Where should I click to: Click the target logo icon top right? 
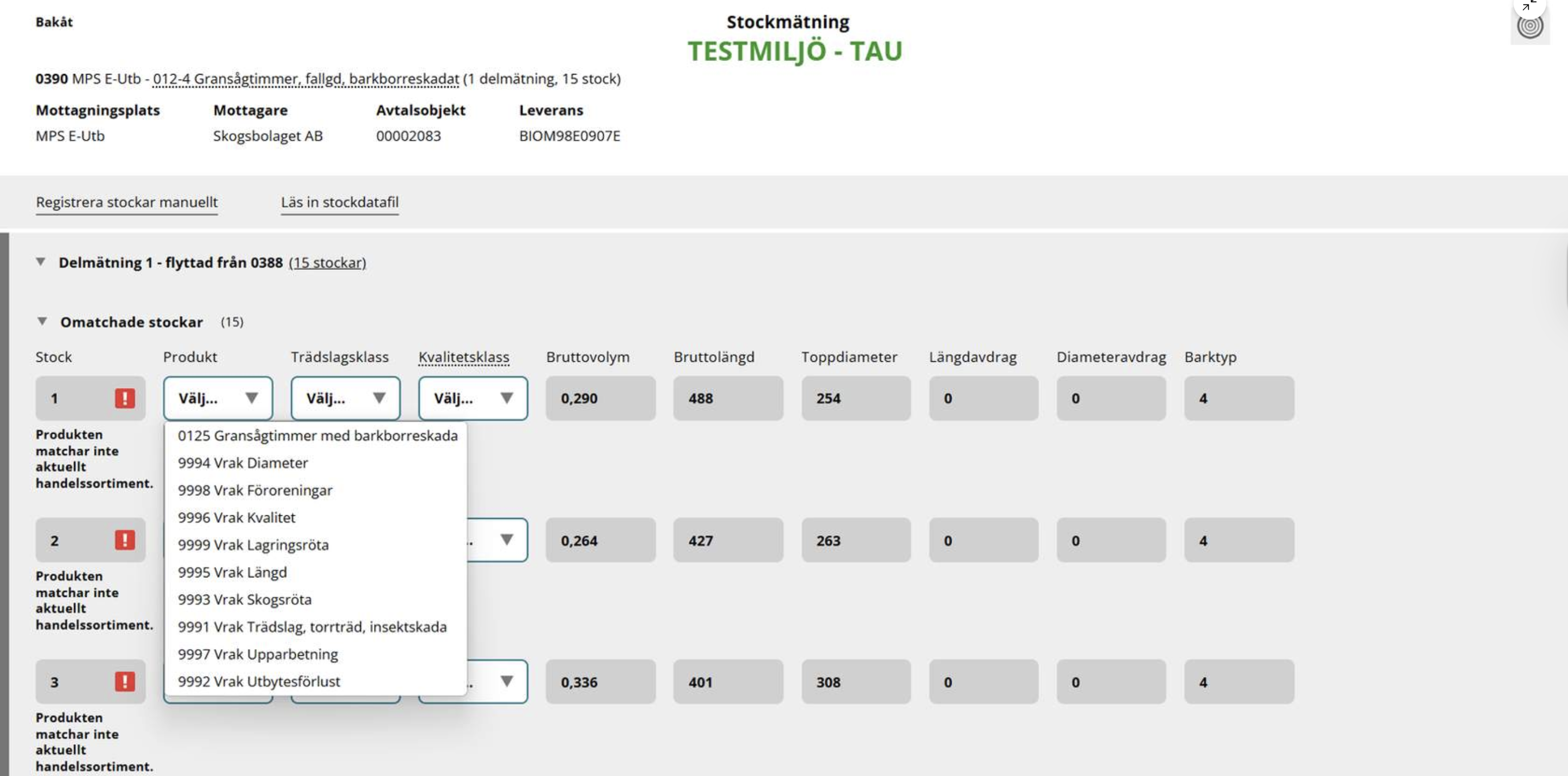pos(1530,27)
